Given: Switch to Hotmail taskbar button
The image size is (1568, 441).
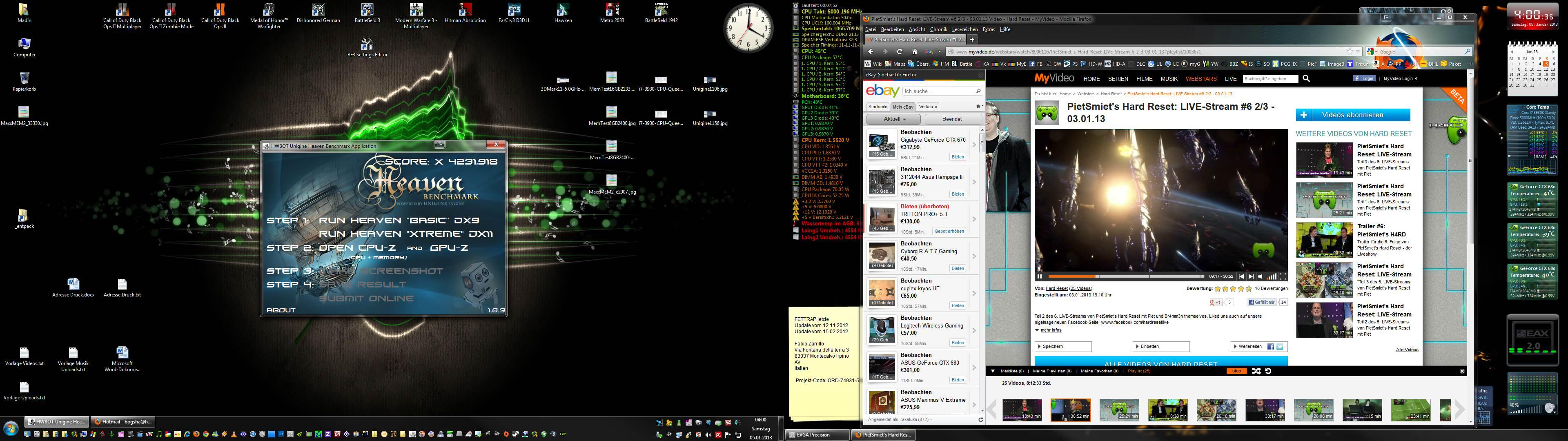Looking at the screenshot, I should click(122, 421).
